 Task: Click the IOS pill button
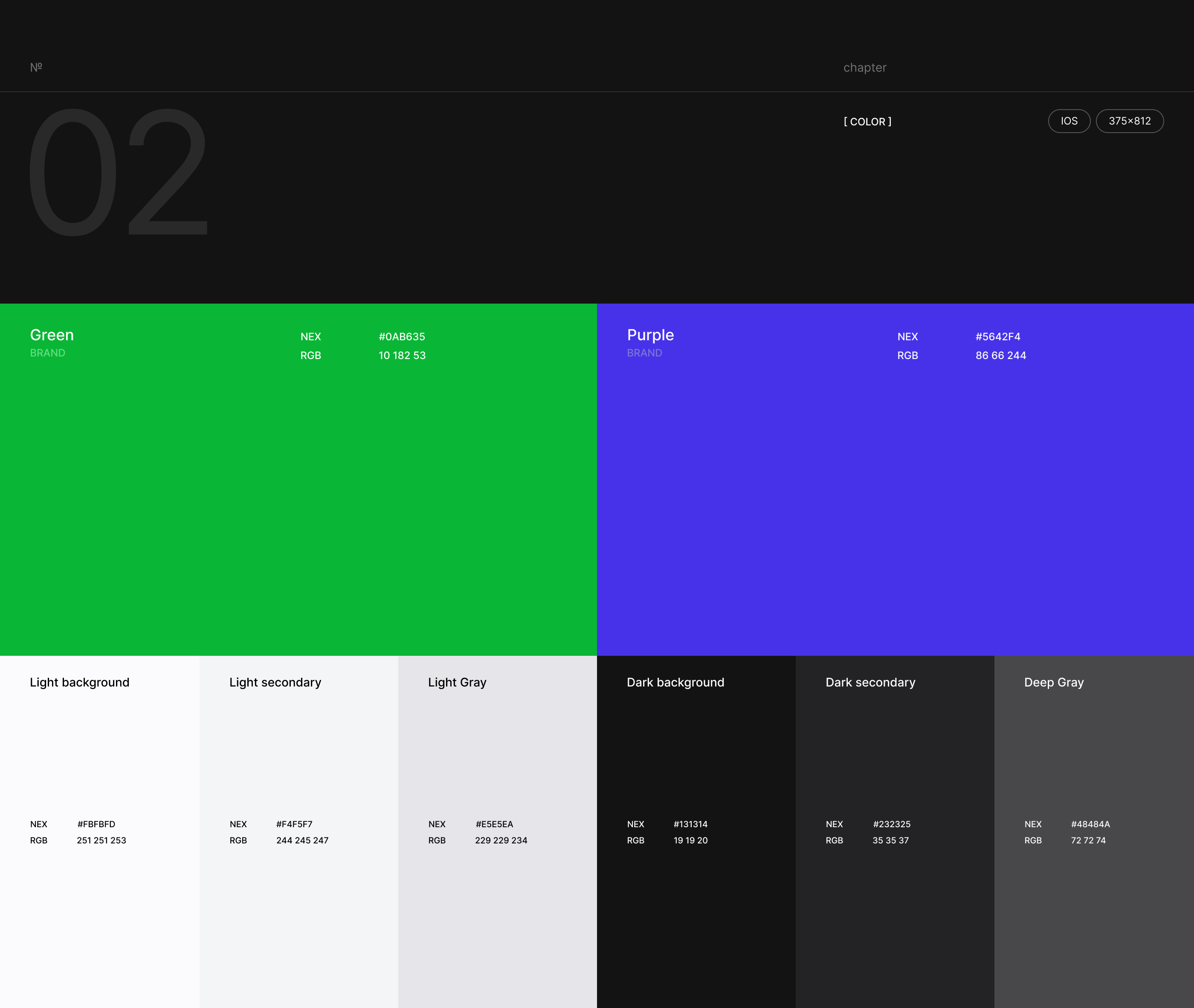[1069, 121]
